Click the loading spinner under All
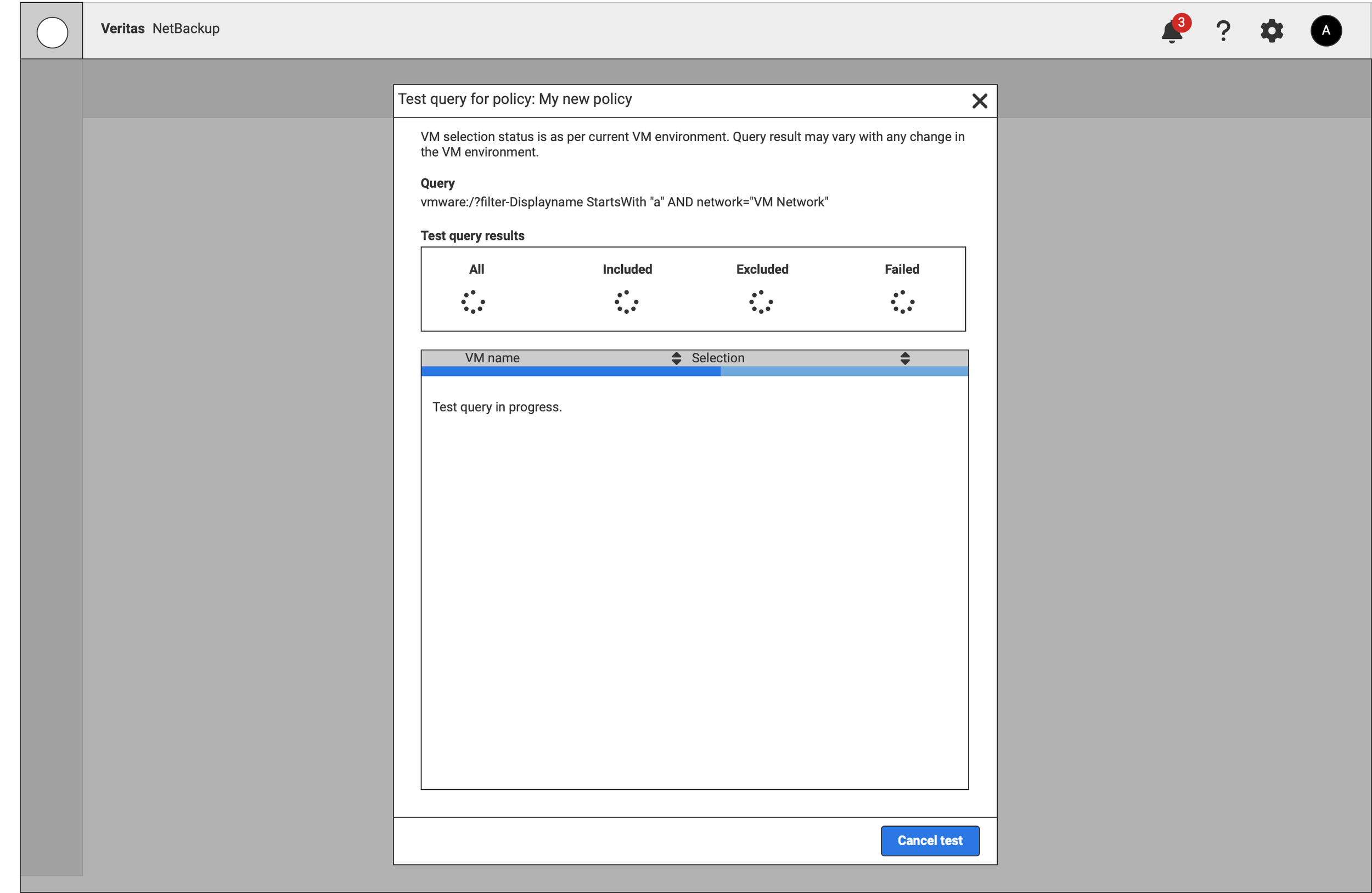This screenshot has height=893, width=1372. 473,302
